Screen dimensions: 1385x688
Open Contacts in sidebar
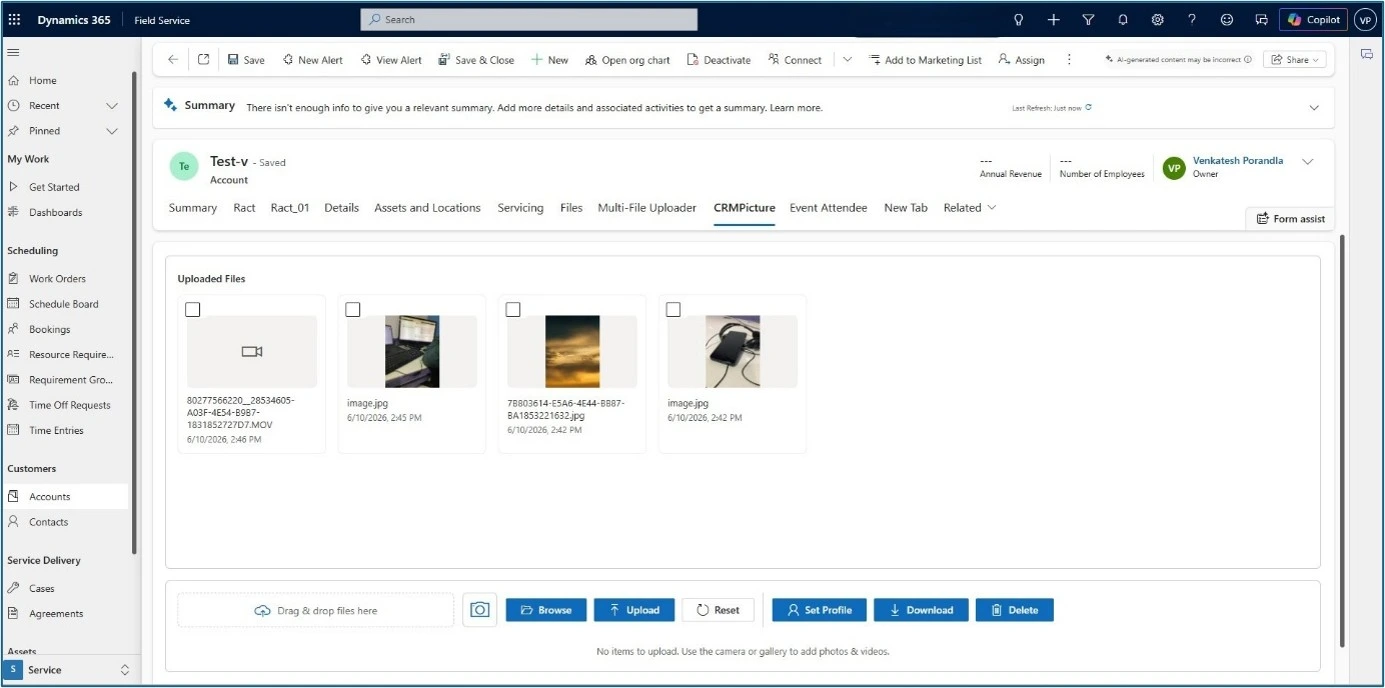point(48,522)
